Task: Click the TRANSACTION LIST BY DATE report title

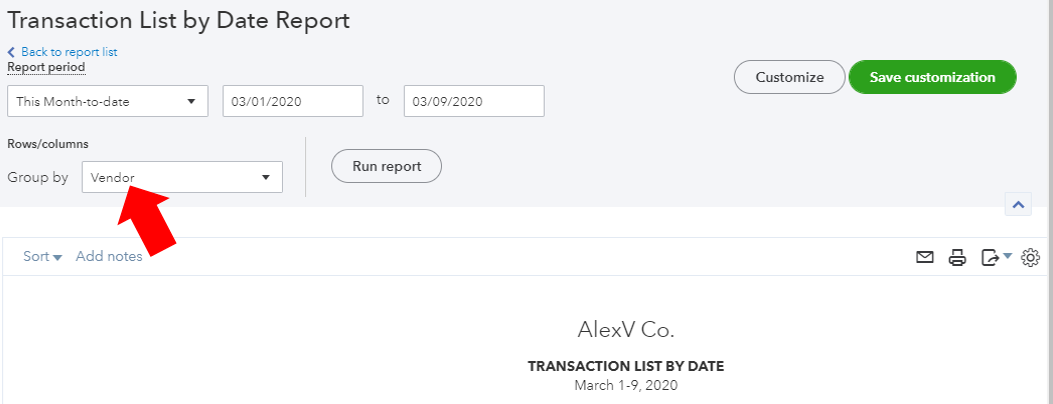Action: click(x=626, y=366)
